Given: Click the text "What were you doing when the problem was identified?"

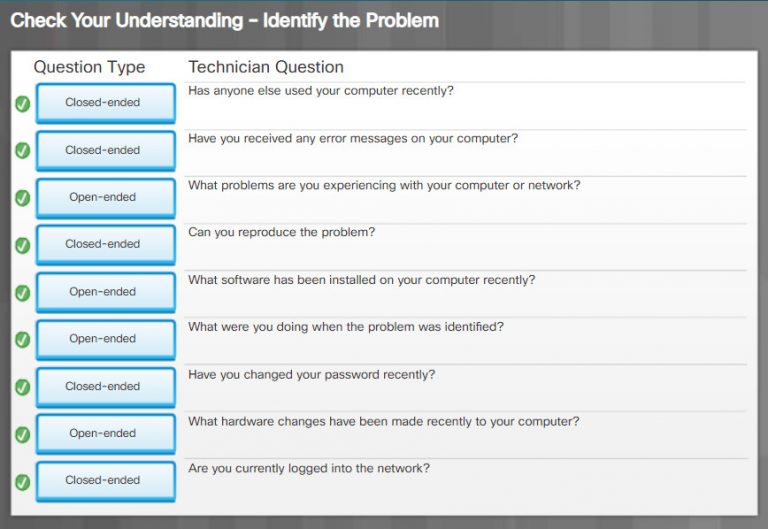Looking at the screenshot, I should (346, 327).
